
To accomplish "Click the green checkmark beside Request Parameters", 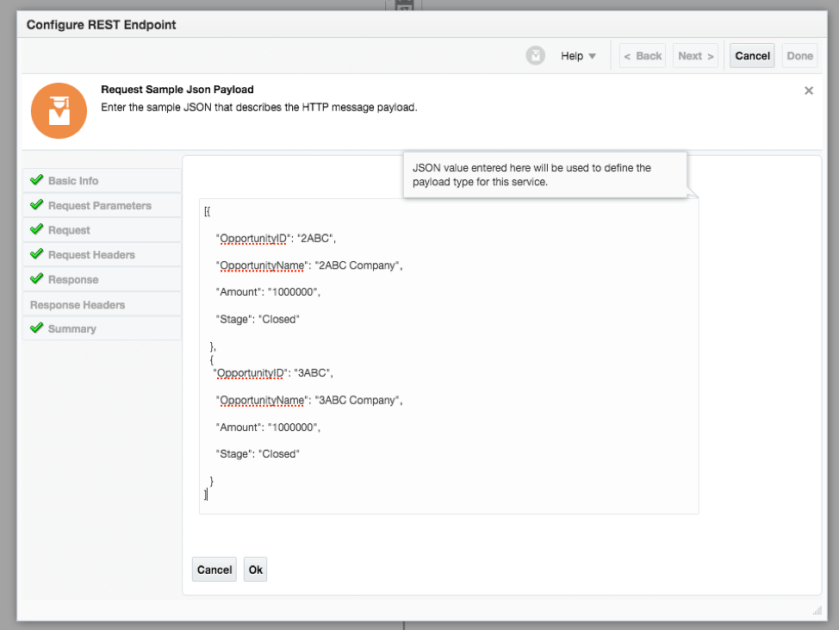I will 37,205.
